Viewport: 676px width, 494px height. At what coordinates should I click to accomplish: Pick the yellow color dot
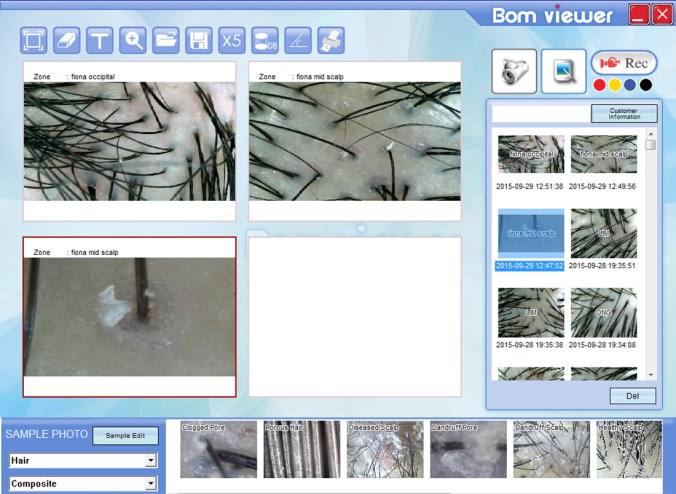click(615, 85)
